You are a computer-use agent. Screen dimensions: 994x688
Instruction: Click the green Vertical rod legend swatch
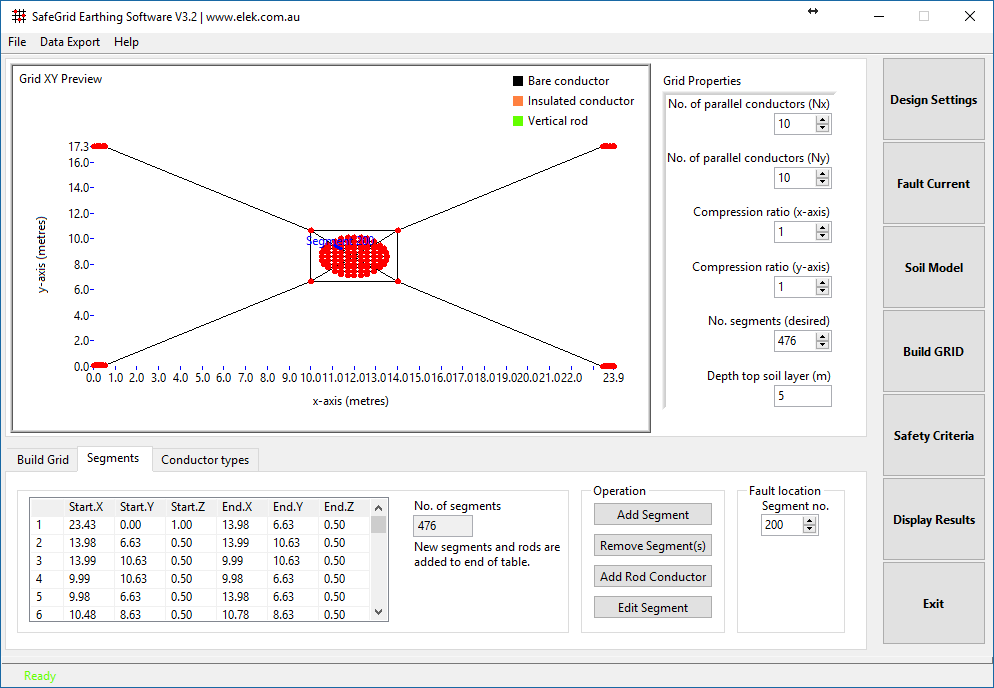(518, 120)
